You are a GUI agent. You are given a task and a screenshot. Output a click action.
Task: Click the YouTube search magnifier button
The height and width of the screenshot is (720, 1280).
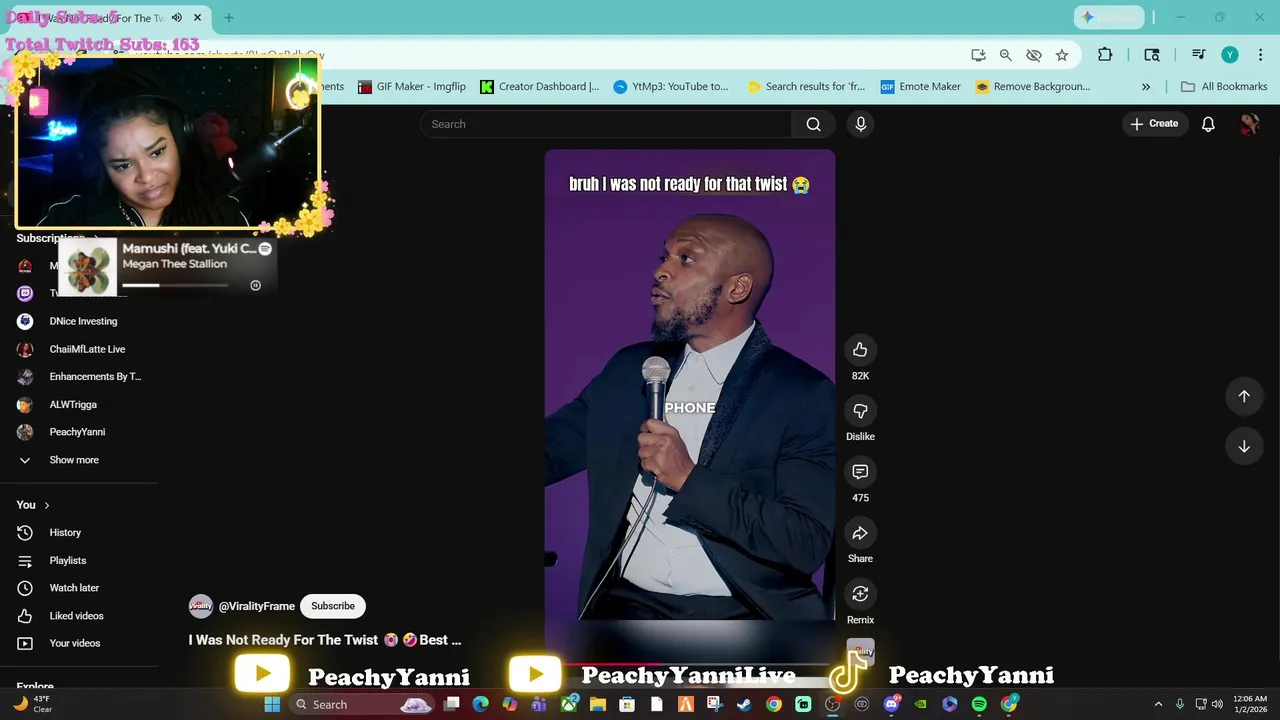pyautogui.click(x=813, y=124)
